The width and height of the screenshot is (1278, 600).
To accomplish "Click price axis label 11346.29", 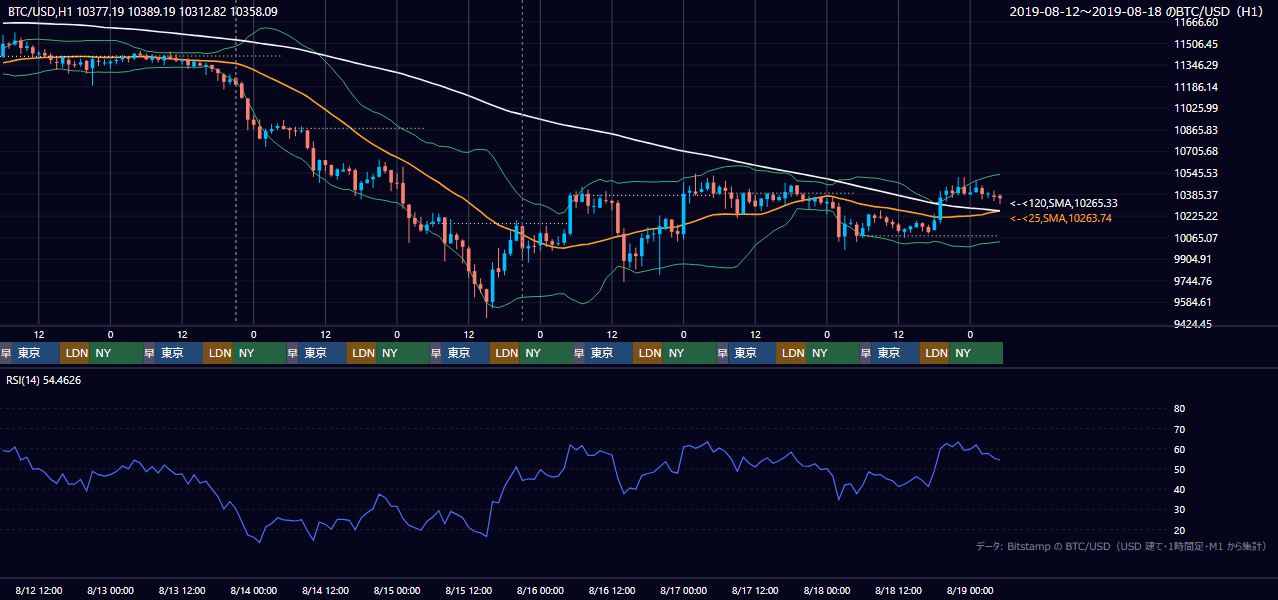I will tap(1196, 65).
